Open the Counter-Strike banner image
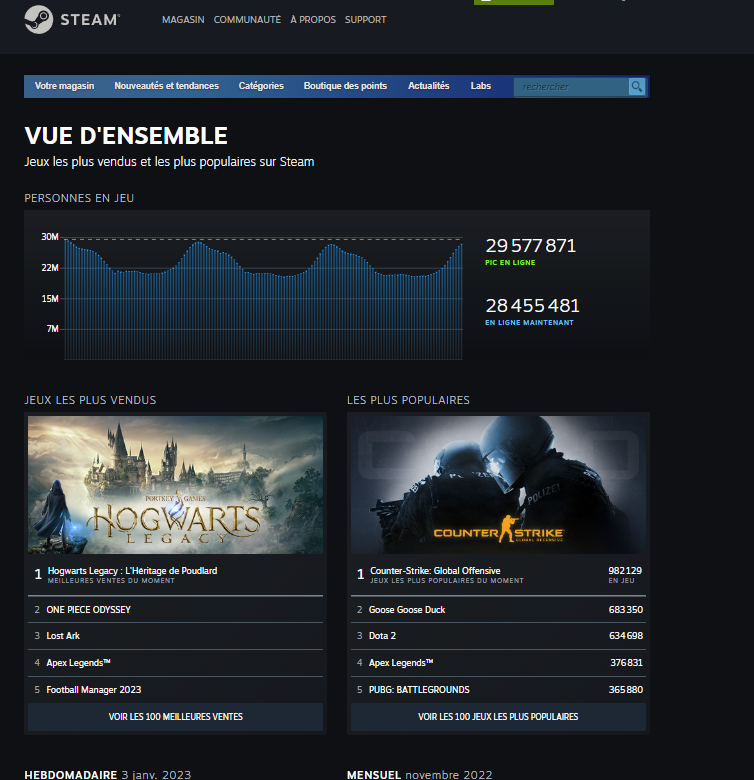The height and width of the screenshot is (780, 754). click(498, 485)
